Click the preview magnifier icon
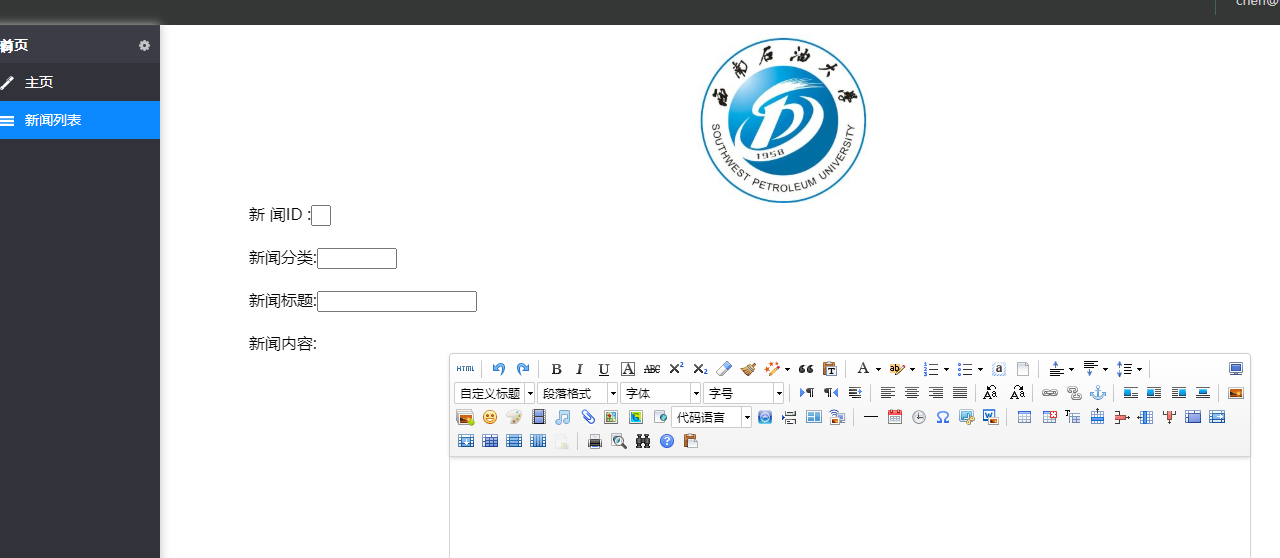The image size is (1280, 558). (x=619, y=441)
